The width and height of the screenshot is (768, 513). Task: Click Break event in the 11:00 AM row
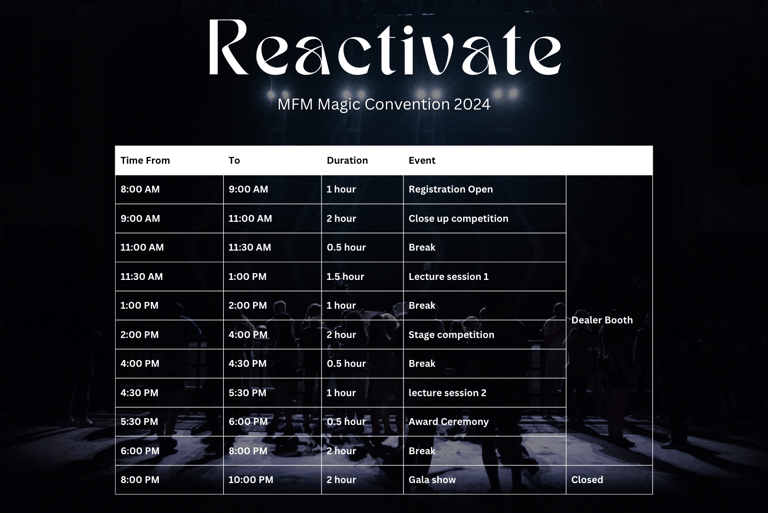pyautogui.click(x=484, y=247)
